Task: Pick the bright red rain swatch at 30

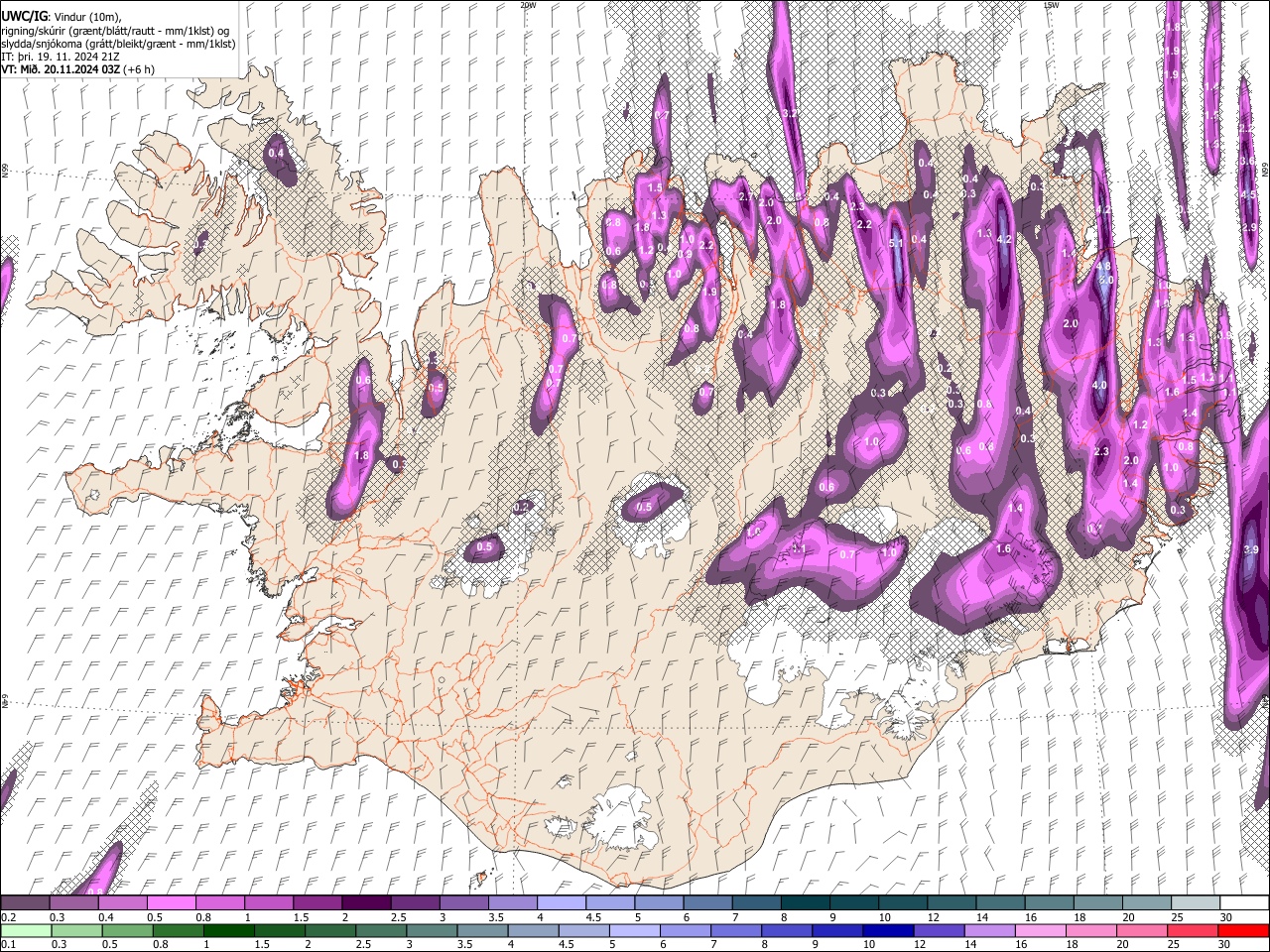Action: tap(1244, 930)
